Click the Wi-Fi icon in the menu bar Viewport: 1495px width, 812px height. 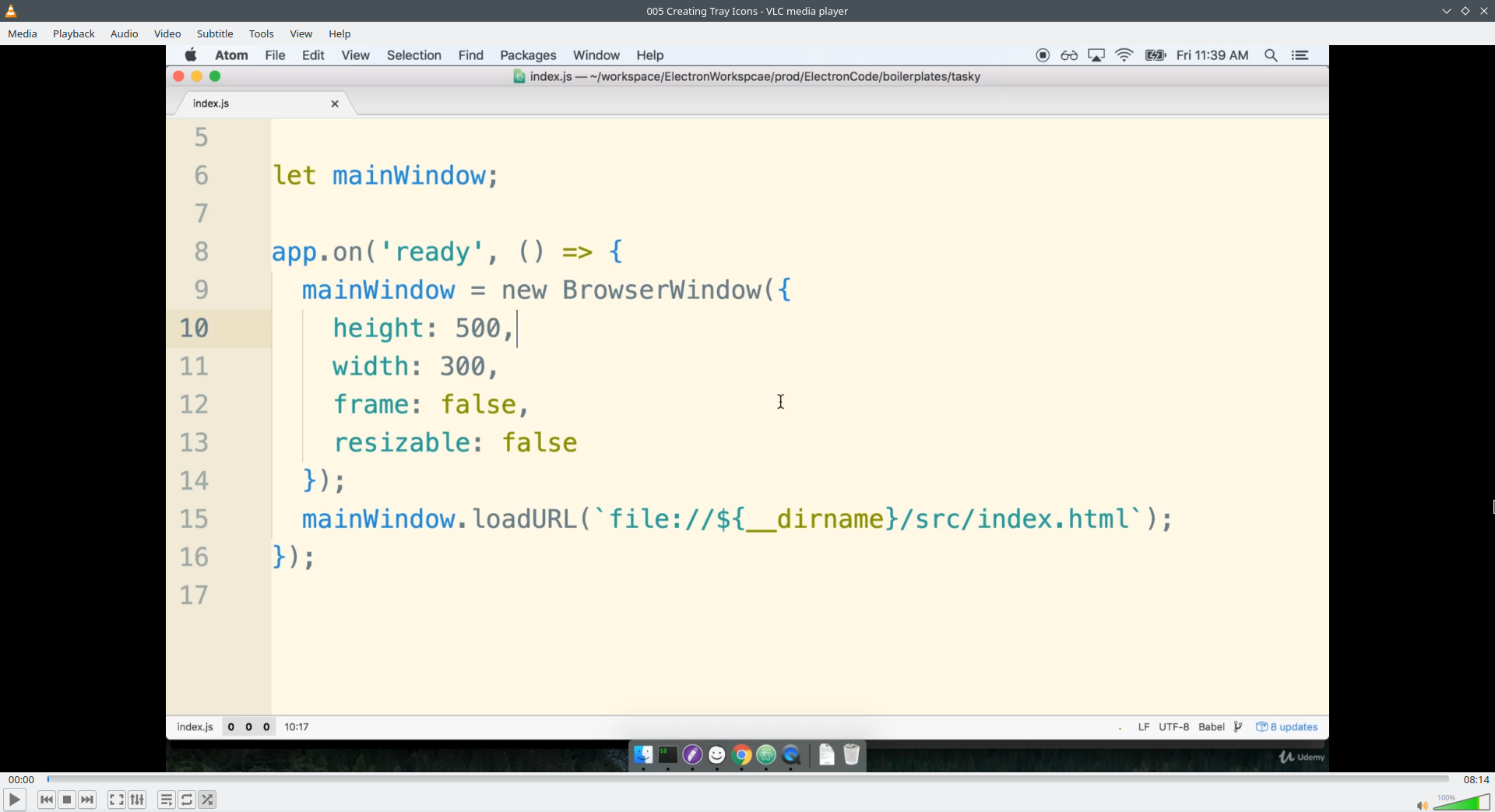(1124, 54)
